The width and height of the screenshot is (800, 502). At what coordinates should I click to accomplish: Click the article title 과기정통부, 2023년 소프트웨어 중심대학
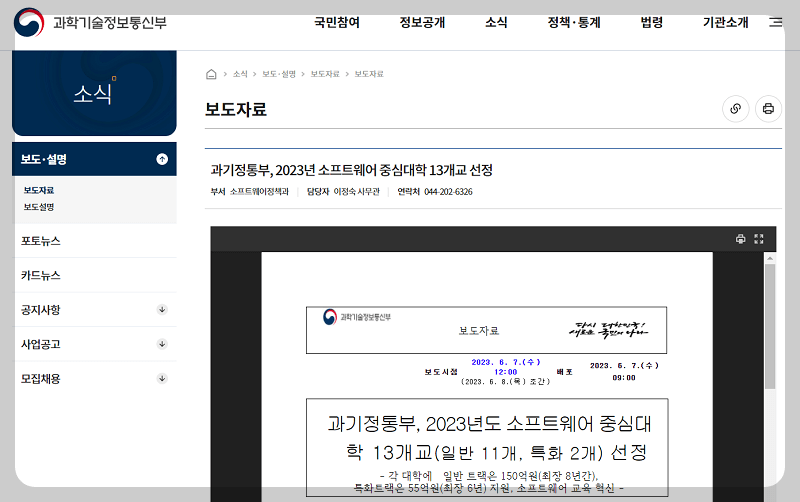click(352, 170)
